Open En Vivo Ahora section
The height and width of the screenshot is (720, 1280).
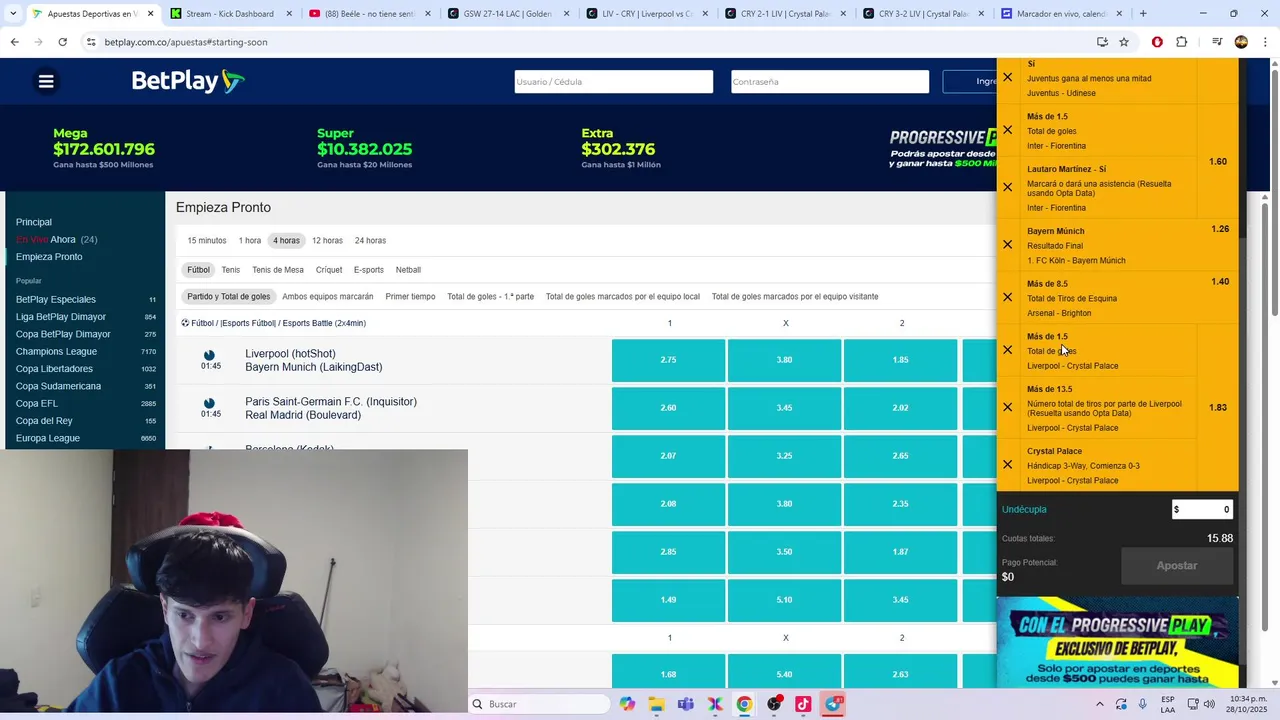[56, 240]
